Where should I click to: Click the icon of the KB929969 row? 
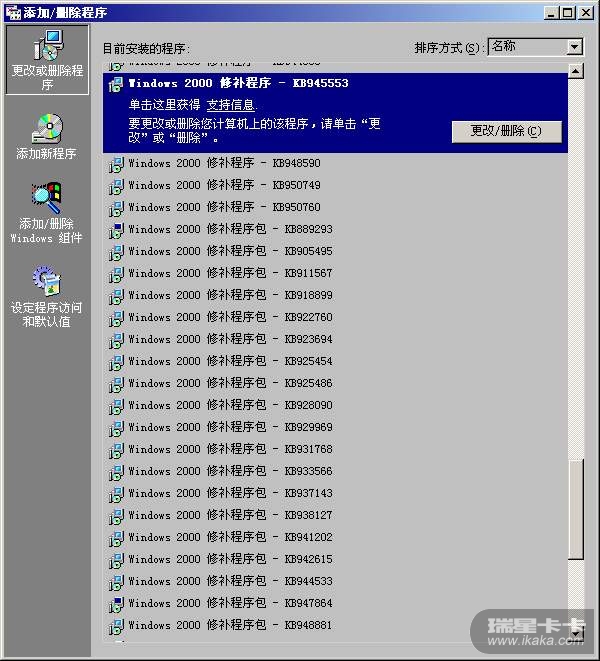click(116, 428)
